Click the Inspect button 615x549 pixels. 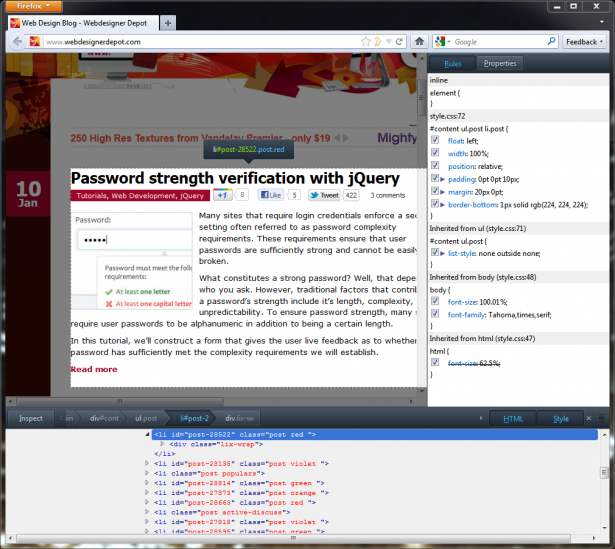pyautogui.click(x=31, y=418)
